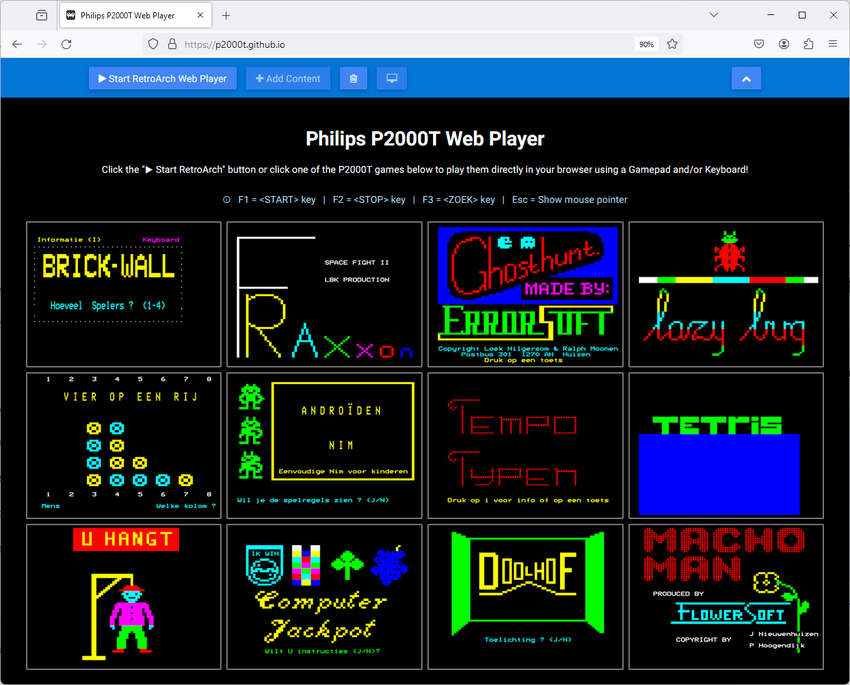This screenshot has height=685, width=850.
Task: Click the address bar URL field
Action: pyautogui.click(x=400, y=44)
